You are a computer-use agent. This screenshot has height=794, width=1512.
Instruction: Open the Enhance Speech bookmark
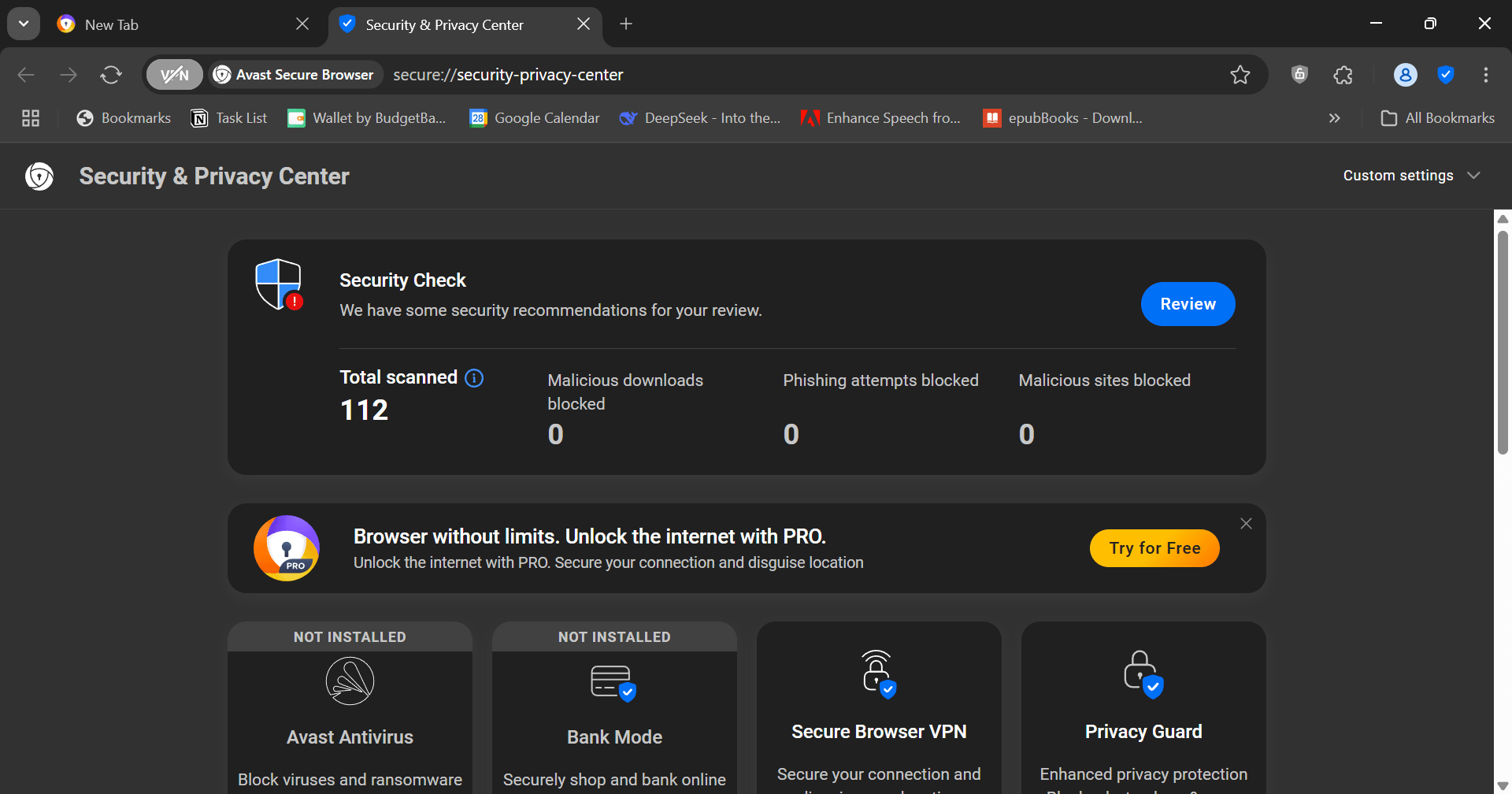881,118
